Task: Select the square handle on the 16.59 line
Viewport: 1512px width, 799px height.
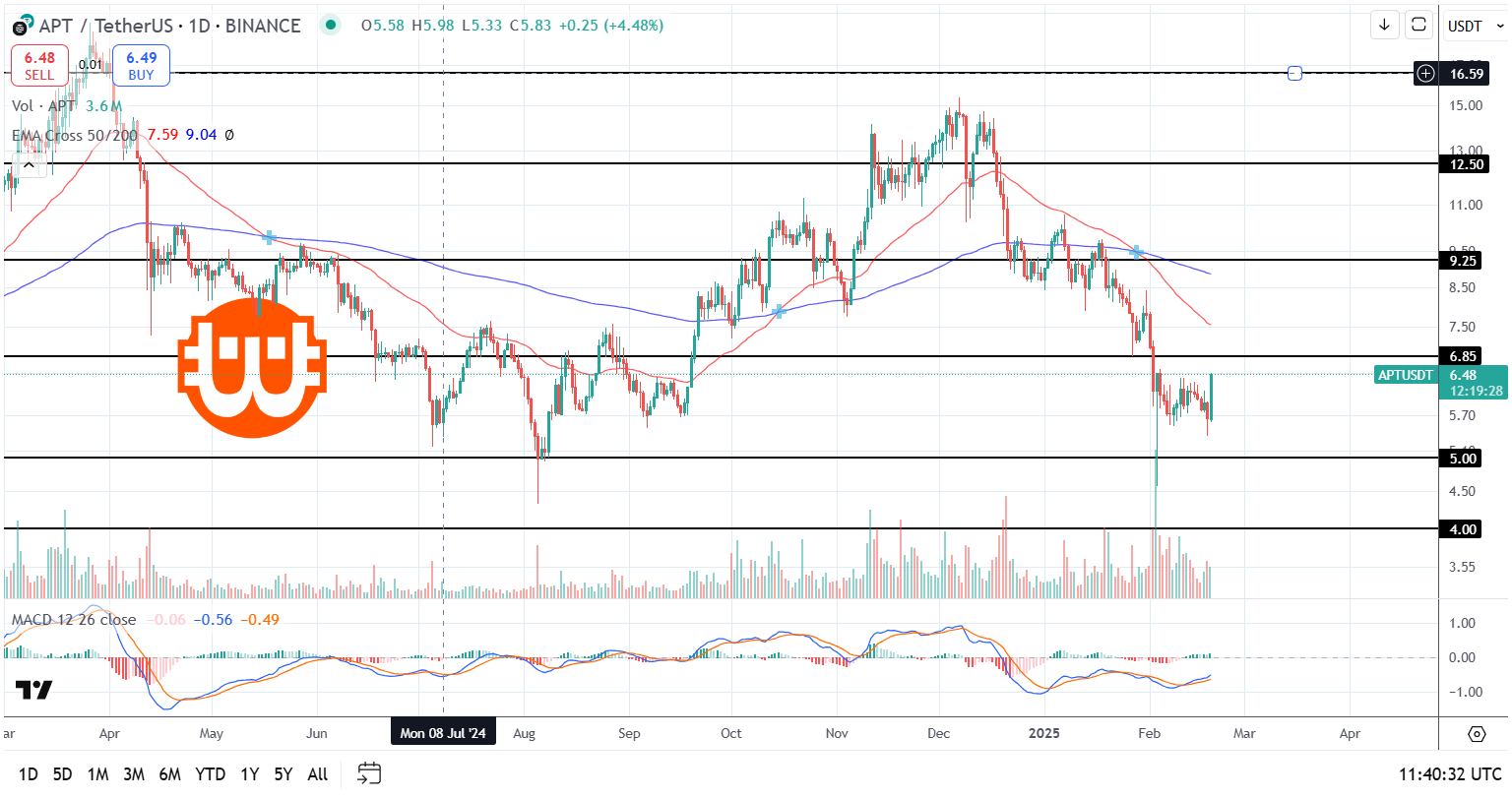Action: point(1295,73)
